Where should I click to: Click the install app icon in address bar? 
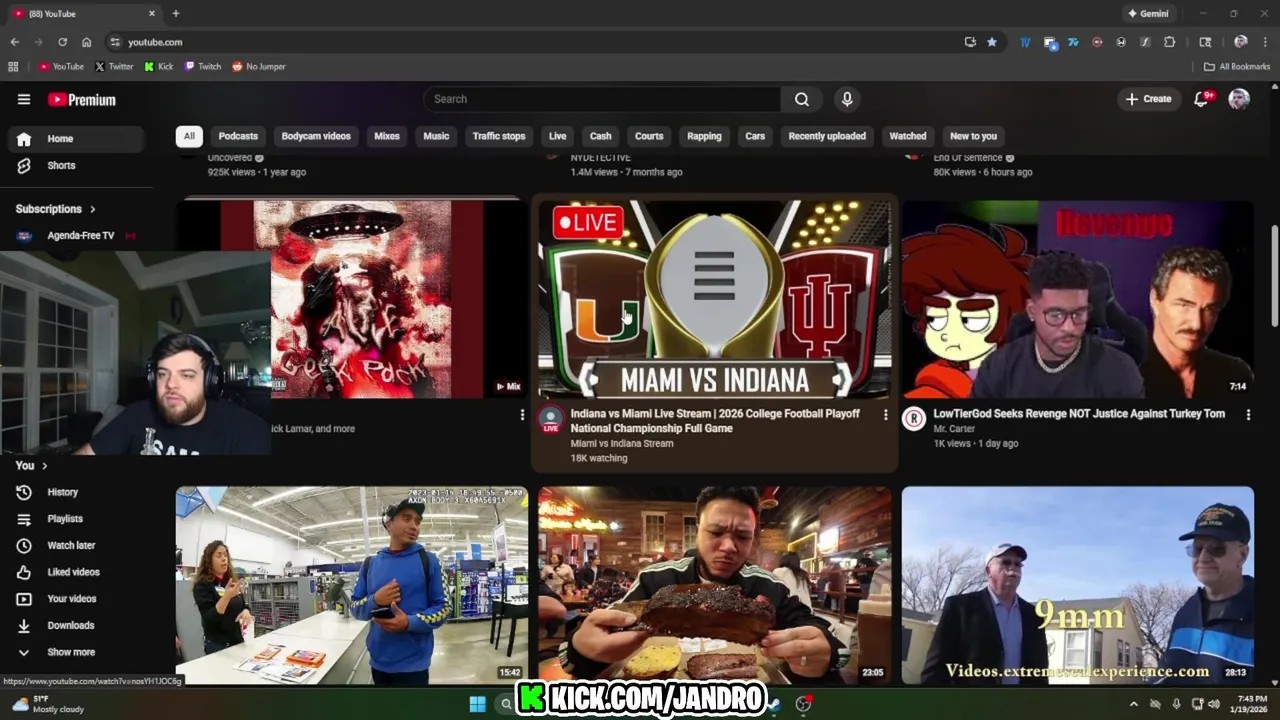970,42
